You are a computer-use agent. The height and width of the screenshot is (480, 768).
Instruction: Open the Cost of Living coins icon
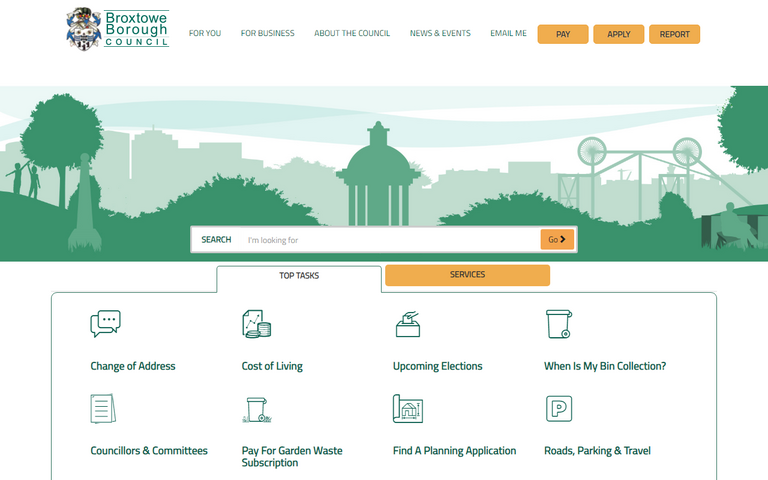click(257, 324)
